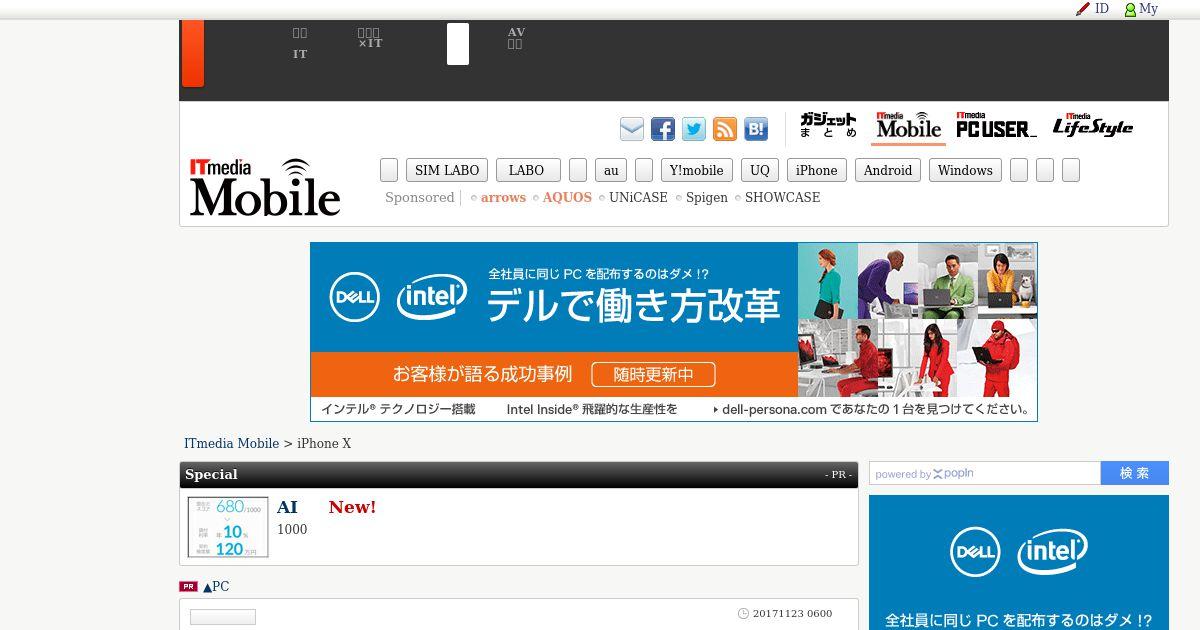Click blank button between LABO and au

578,170
